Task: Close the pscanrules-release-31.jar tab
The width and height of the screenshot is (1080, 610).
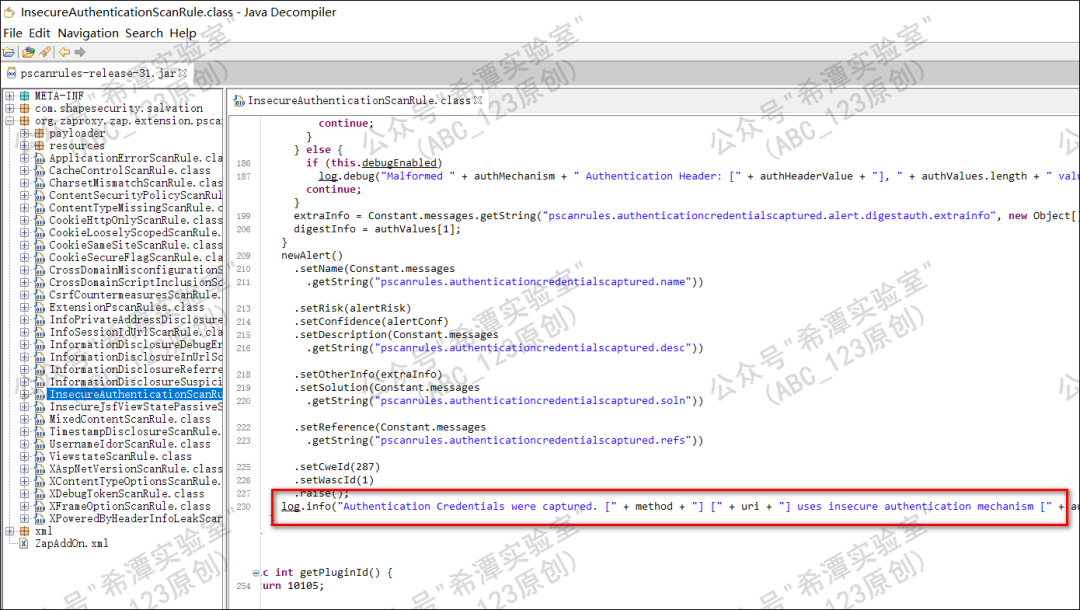Action: (183, 72)
